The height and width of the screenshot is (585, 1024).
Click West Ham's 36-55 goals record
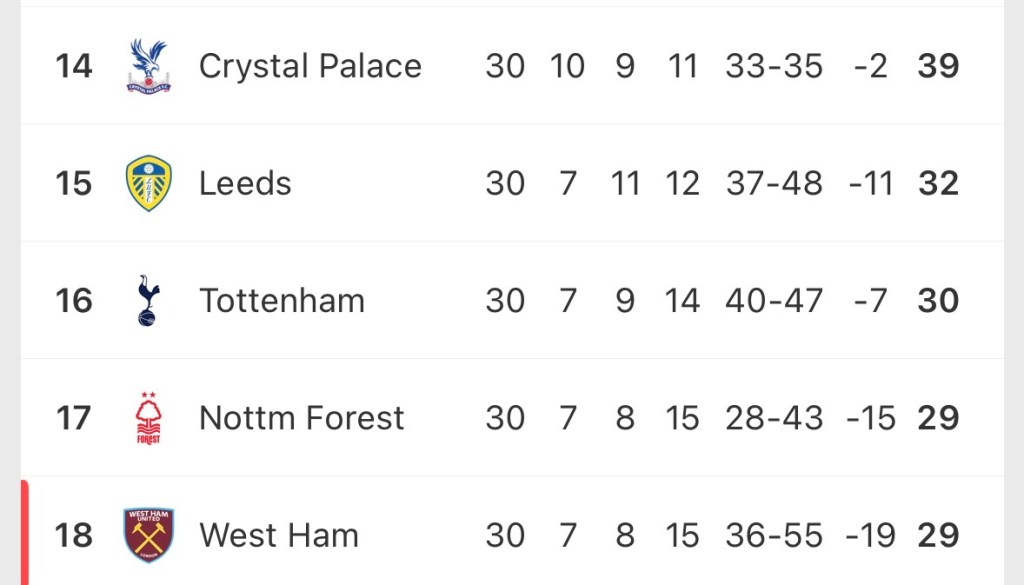point(774,535)
